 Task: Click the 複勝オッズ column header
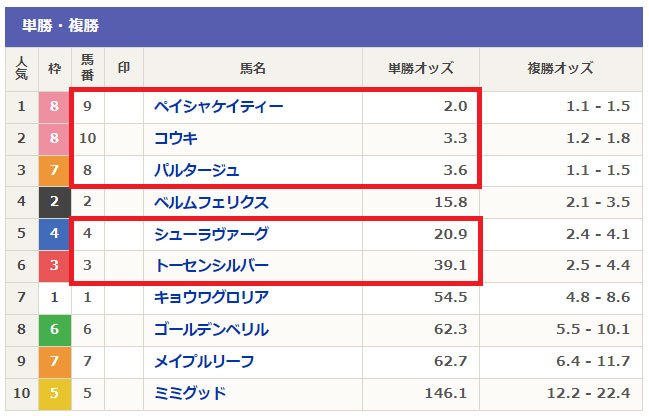560,69
